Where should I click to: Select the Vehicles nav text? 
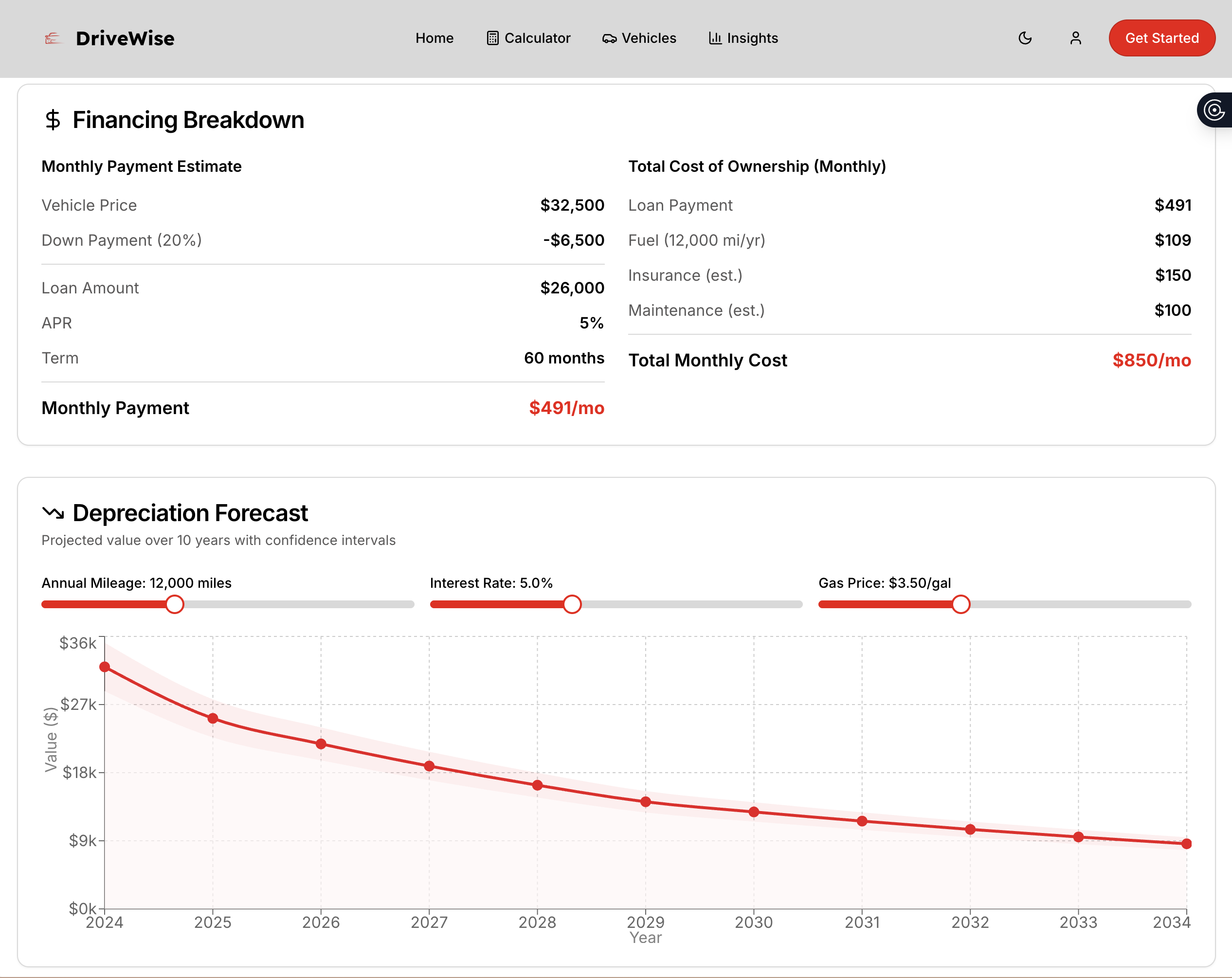pos(649,38)
